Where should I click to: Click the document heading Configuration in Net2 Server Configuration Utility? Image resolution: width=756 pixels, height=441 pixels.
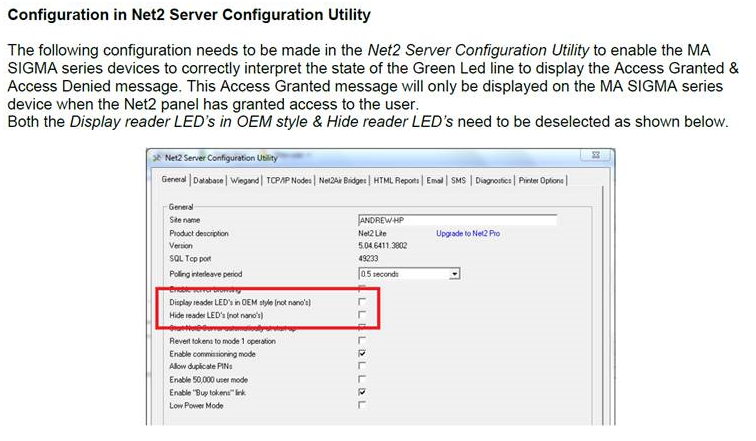pos(189,14)
